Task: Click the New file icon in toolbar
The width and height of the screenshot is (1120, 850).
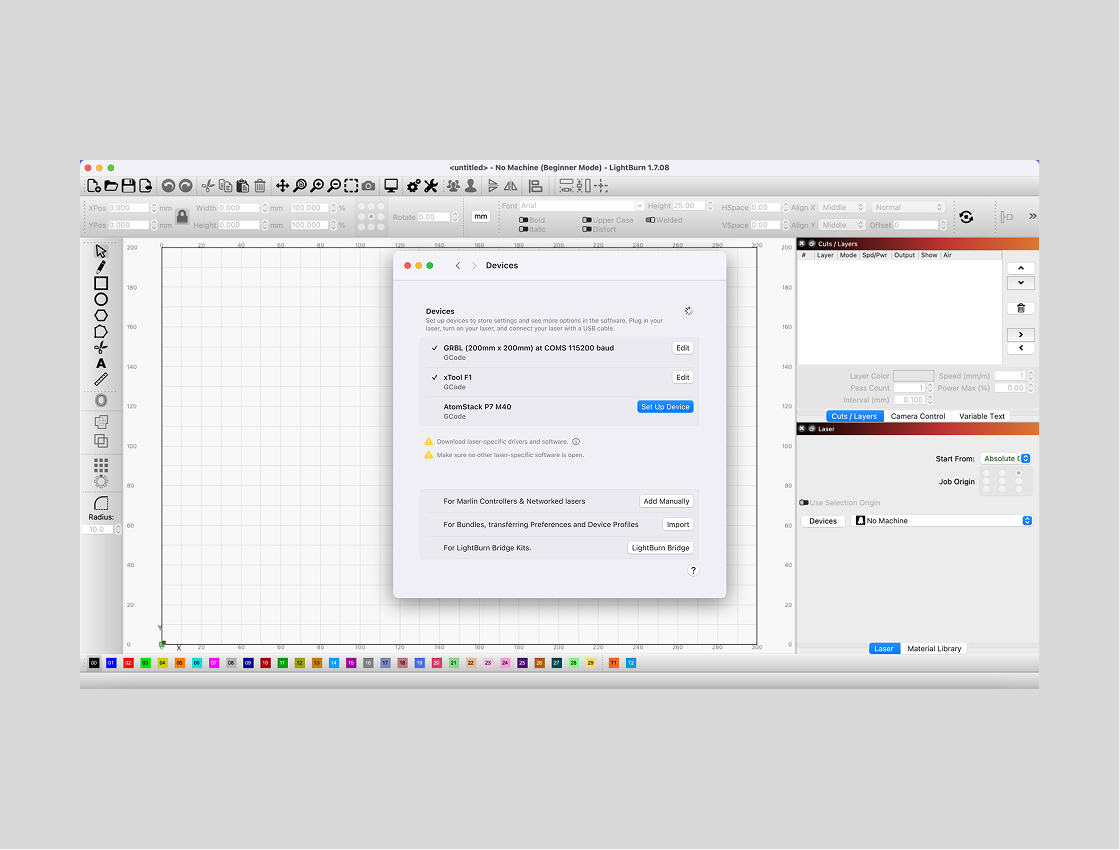Action: pyautogui.click(x=94, y=186)
